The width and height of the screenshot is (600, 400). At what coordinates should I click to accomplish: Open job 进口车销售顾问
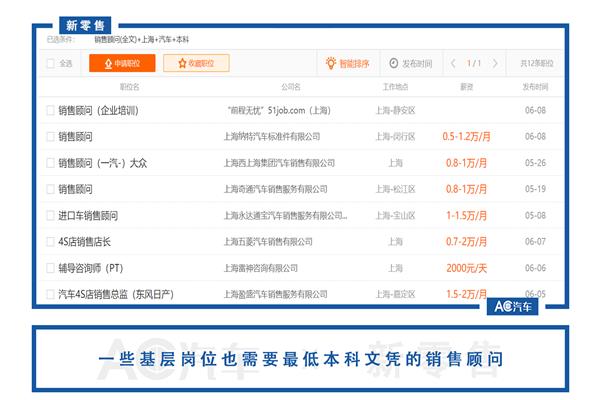coord(88,216)
